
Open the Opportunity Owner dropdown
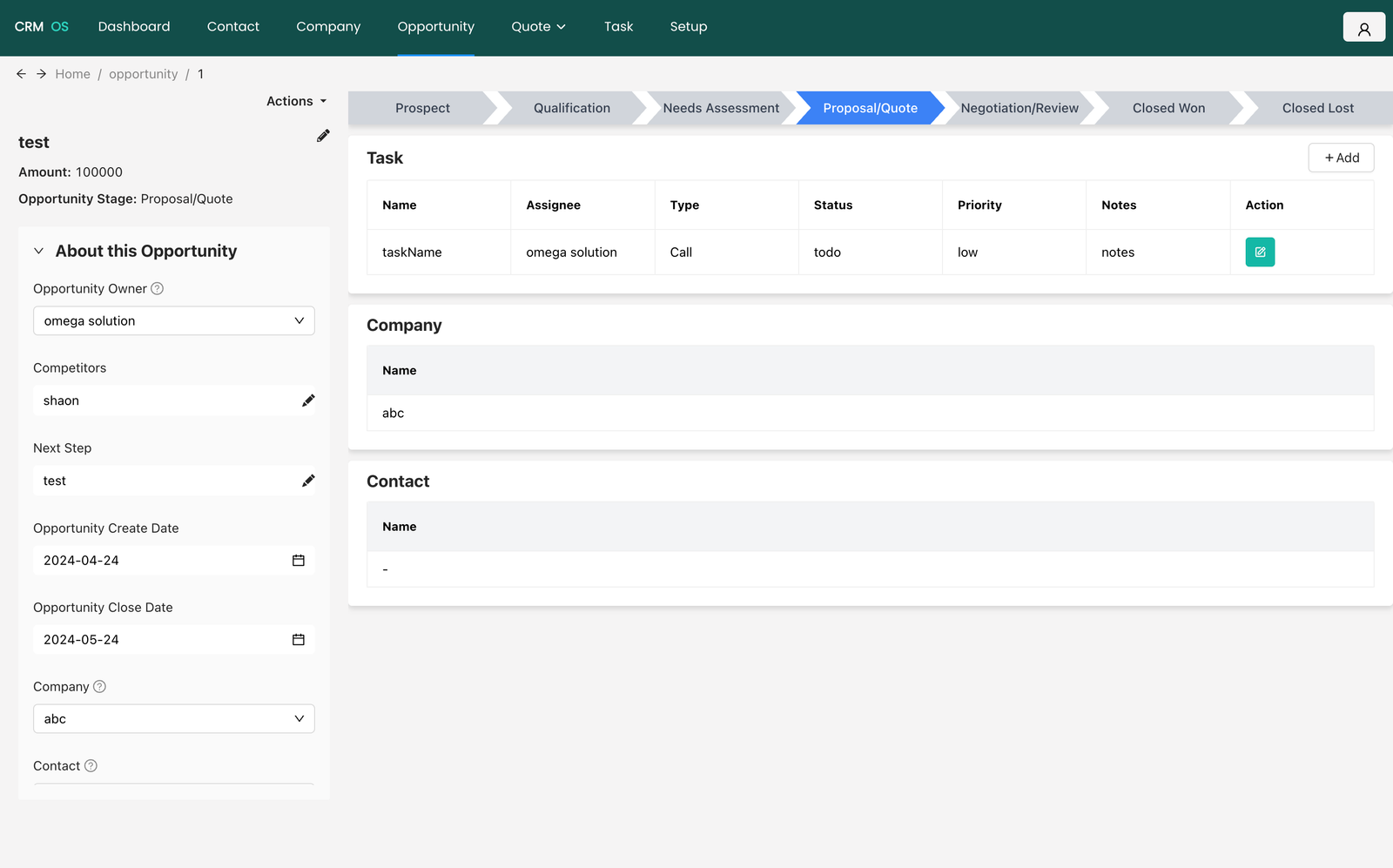[x=174, y=321]
